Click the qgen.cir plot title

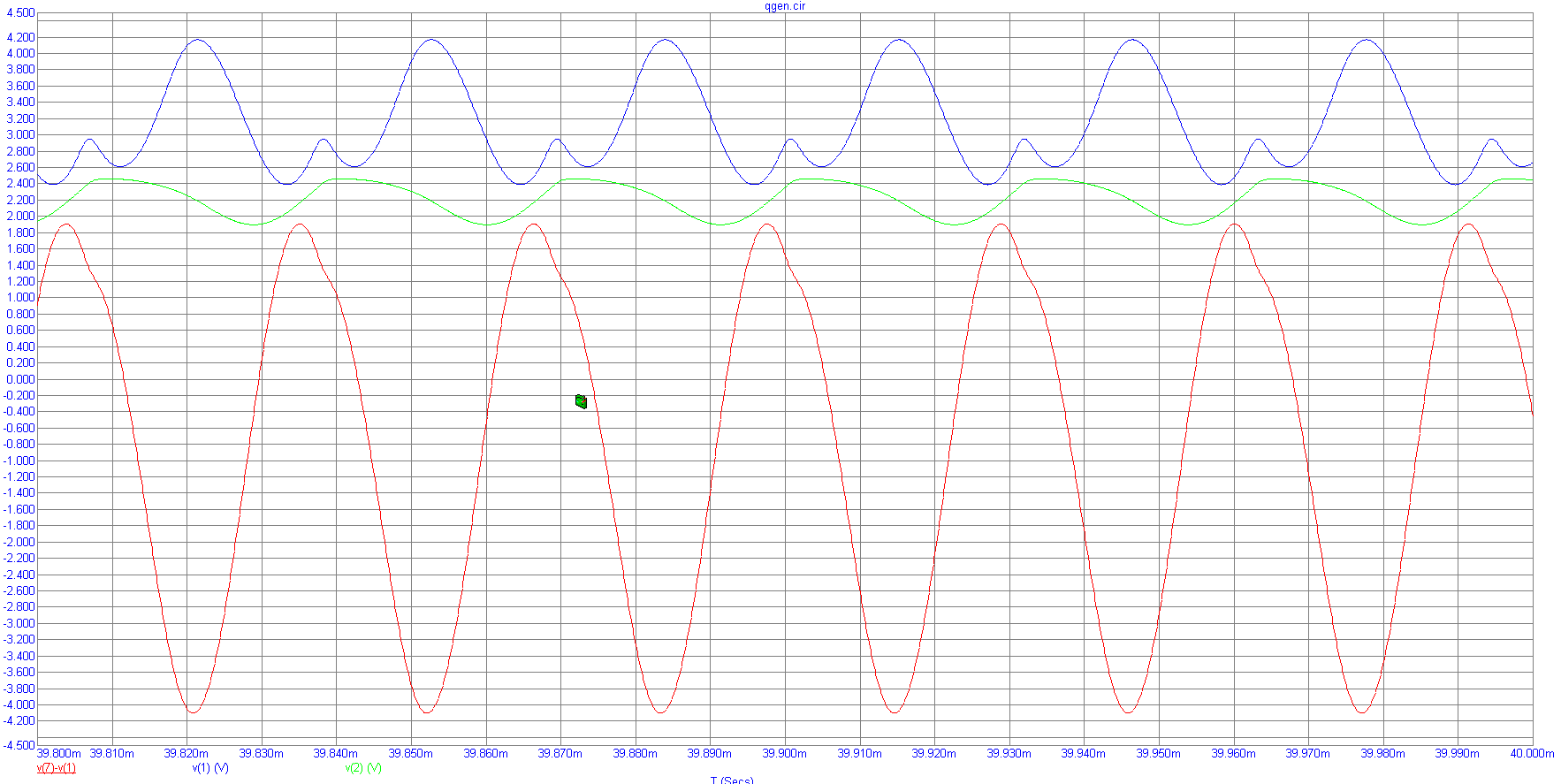pyautogui.click(x=785, y=6)
